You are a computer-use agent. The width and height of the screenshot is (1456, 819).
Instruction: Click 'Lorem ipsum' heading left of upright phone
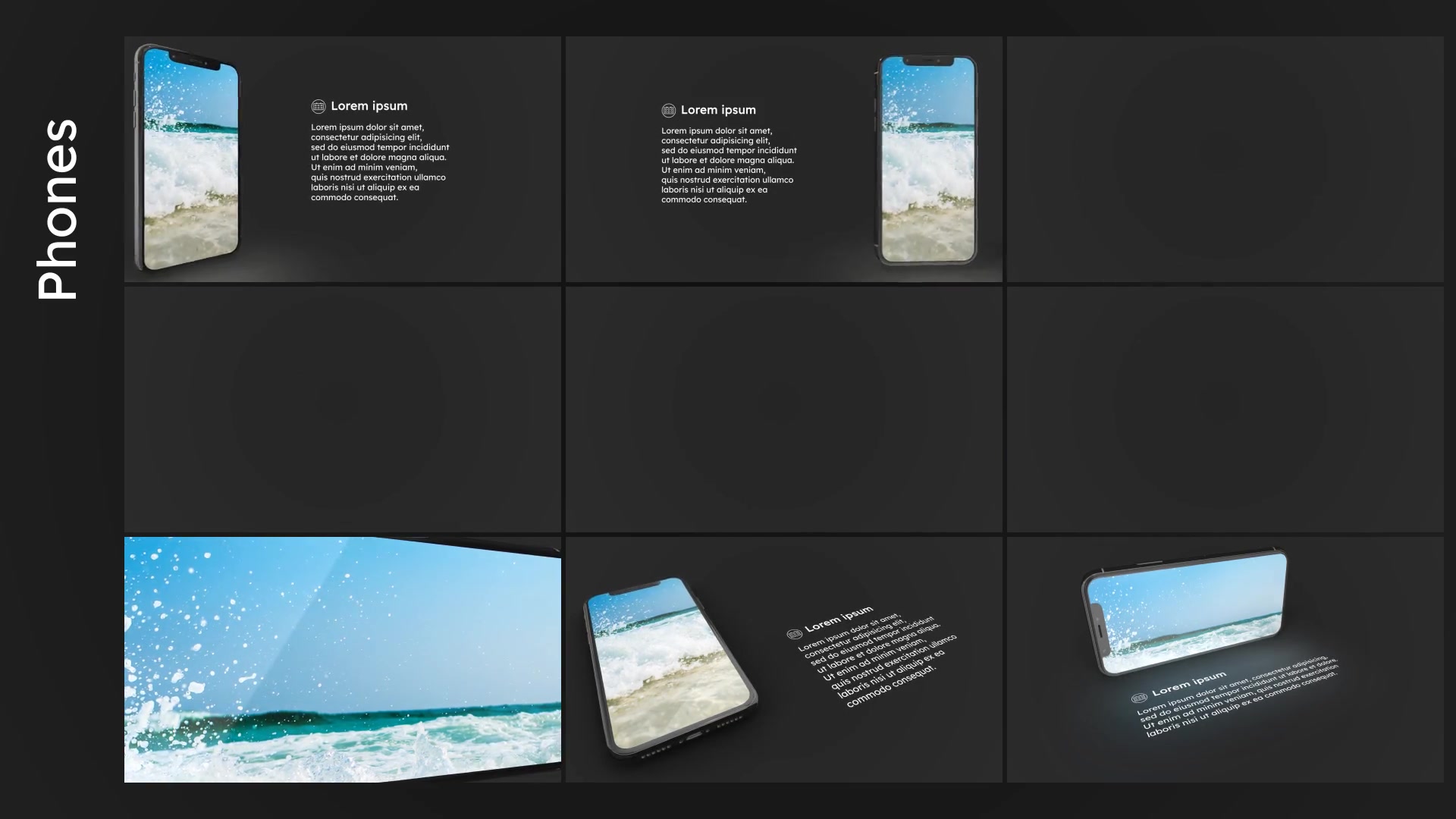tap(718, 110)
